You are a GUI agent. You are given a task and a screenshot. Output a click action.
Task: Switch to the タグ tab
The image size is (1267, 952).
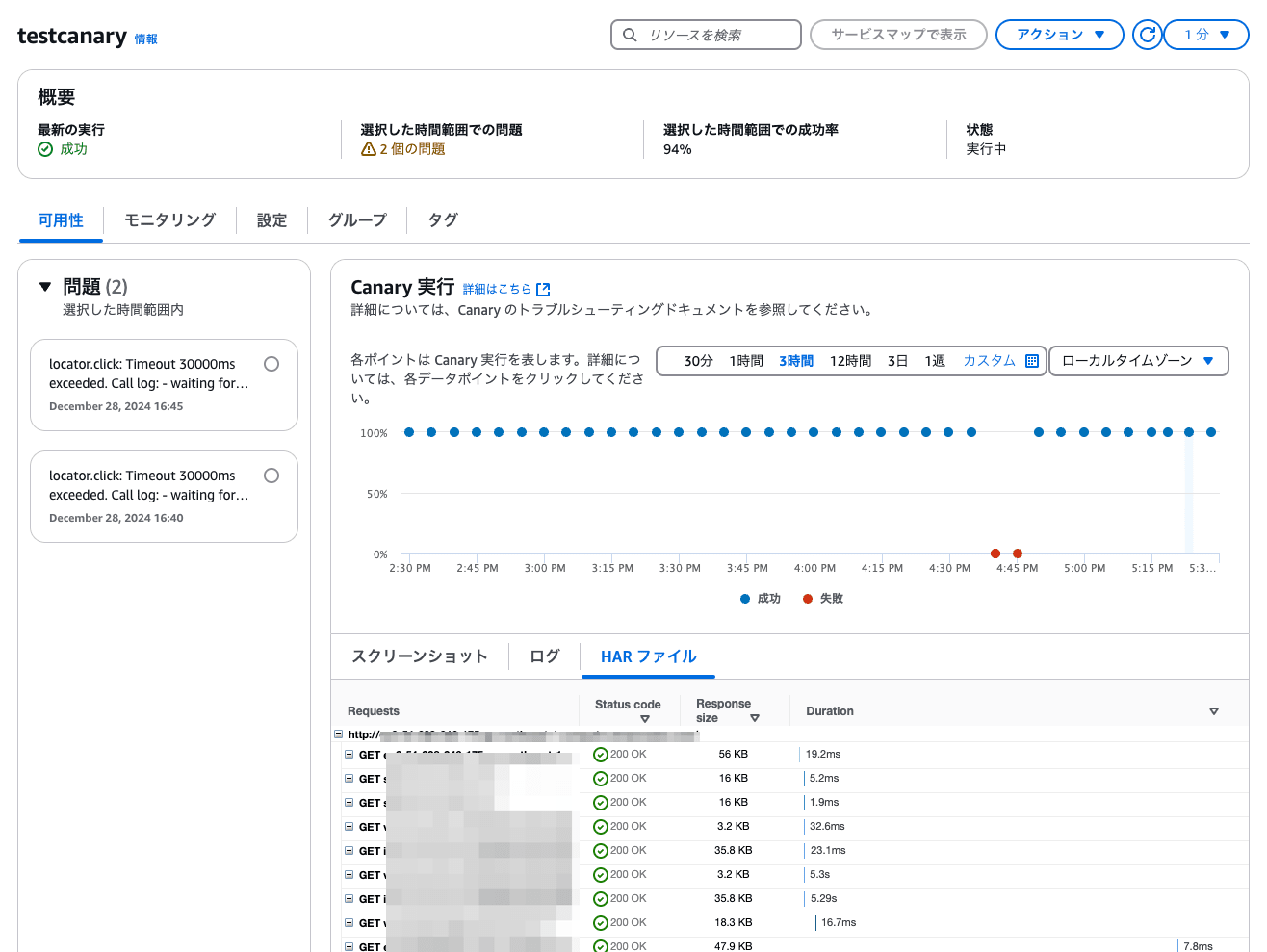443,220
